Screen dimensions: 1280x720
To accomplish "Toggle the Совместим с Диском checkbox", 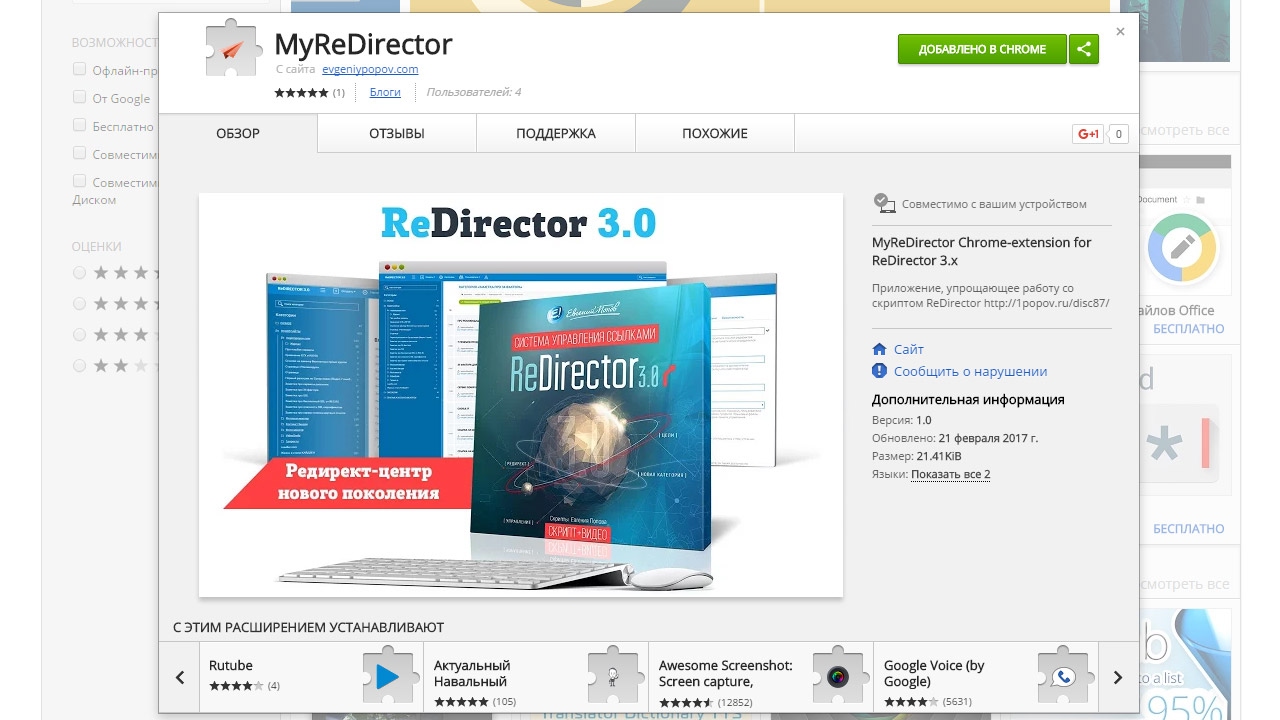I will pos(80,181).
